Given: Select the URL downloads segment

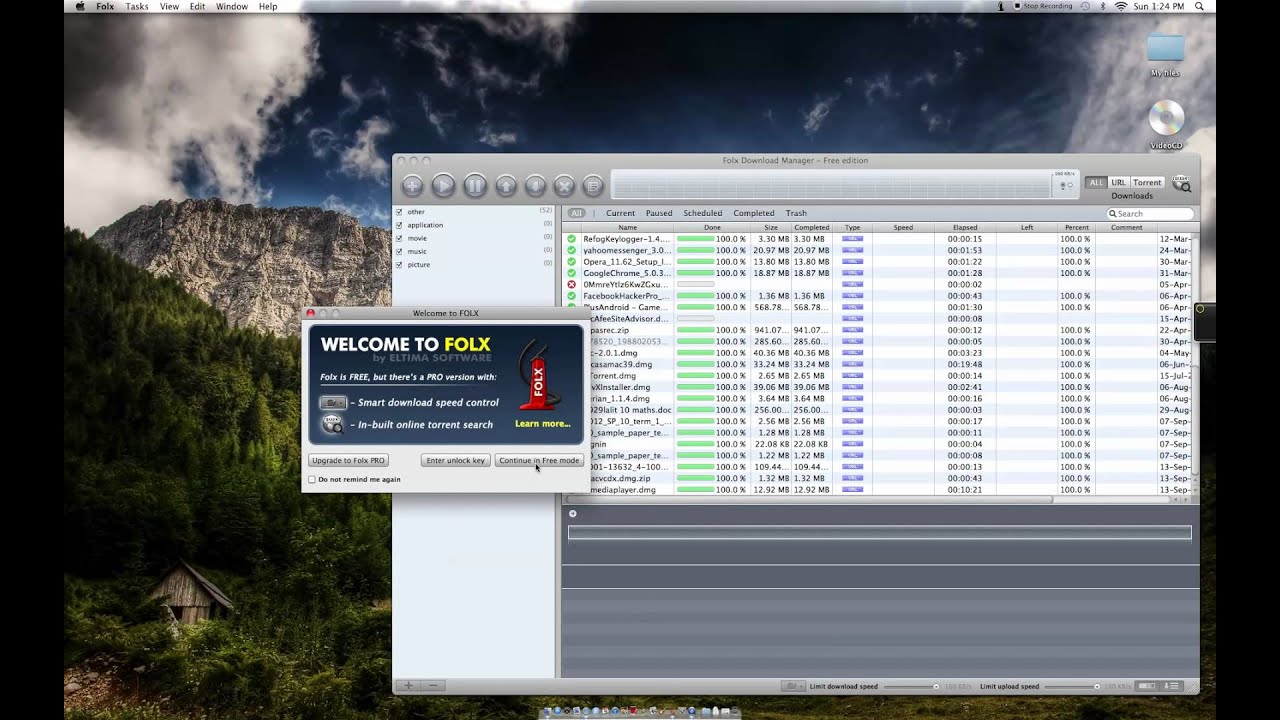Looking at the screenshot, I should [x=1118, y=183].
